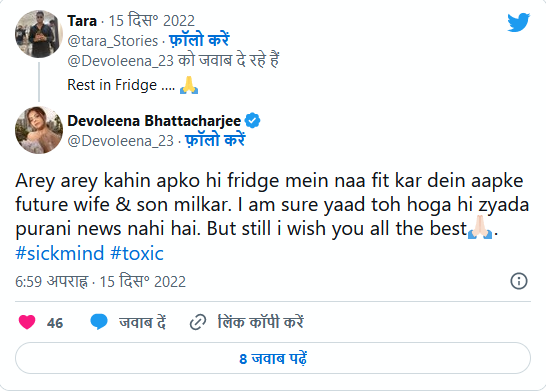Click the copy link chain icon
The height and width of the screenshot is (391, 546).
point(198,322)
